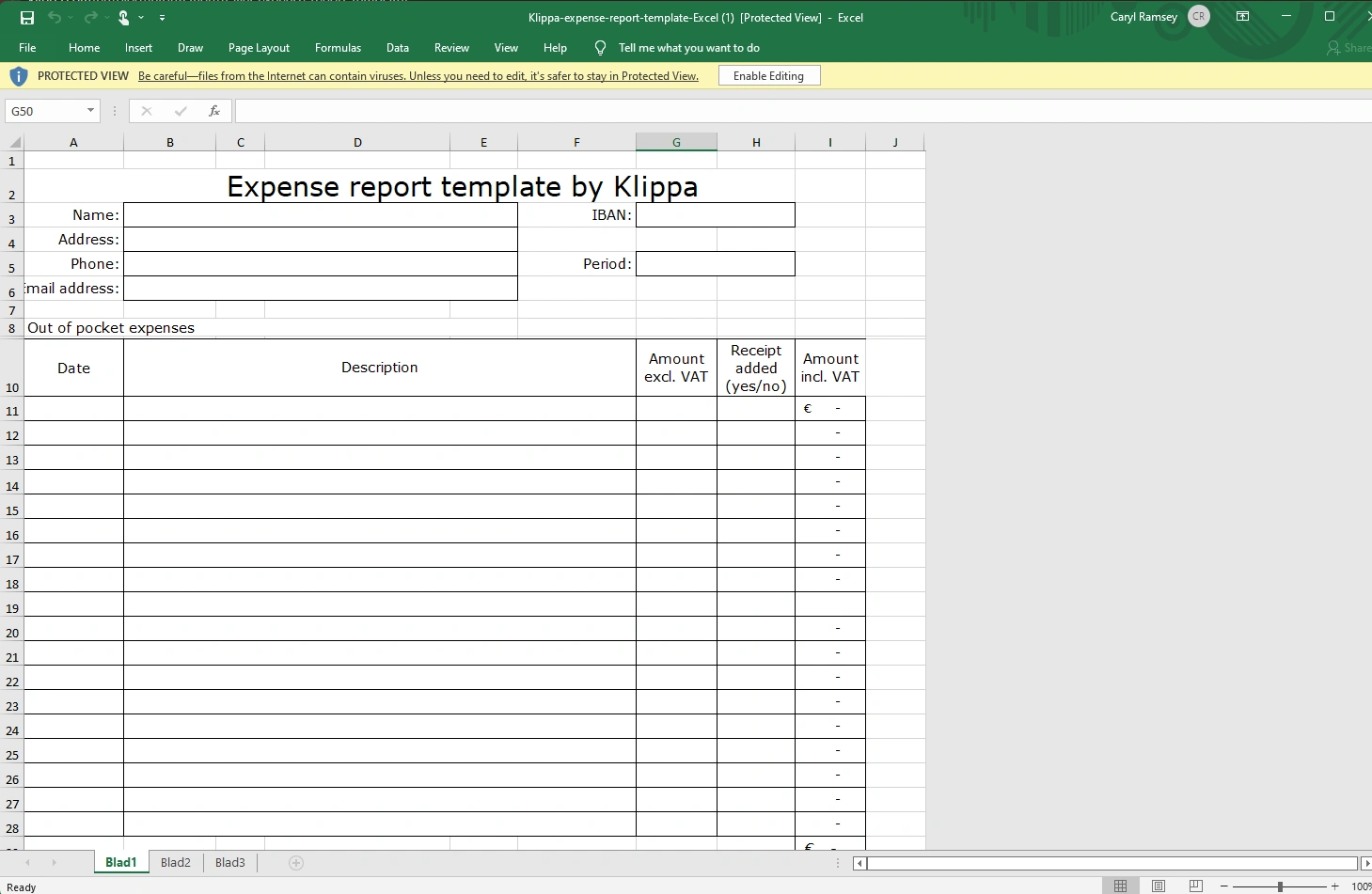1372x894 pixels.
Task: Click the Tell me lightbulb icon
Action: coord(600,48)
